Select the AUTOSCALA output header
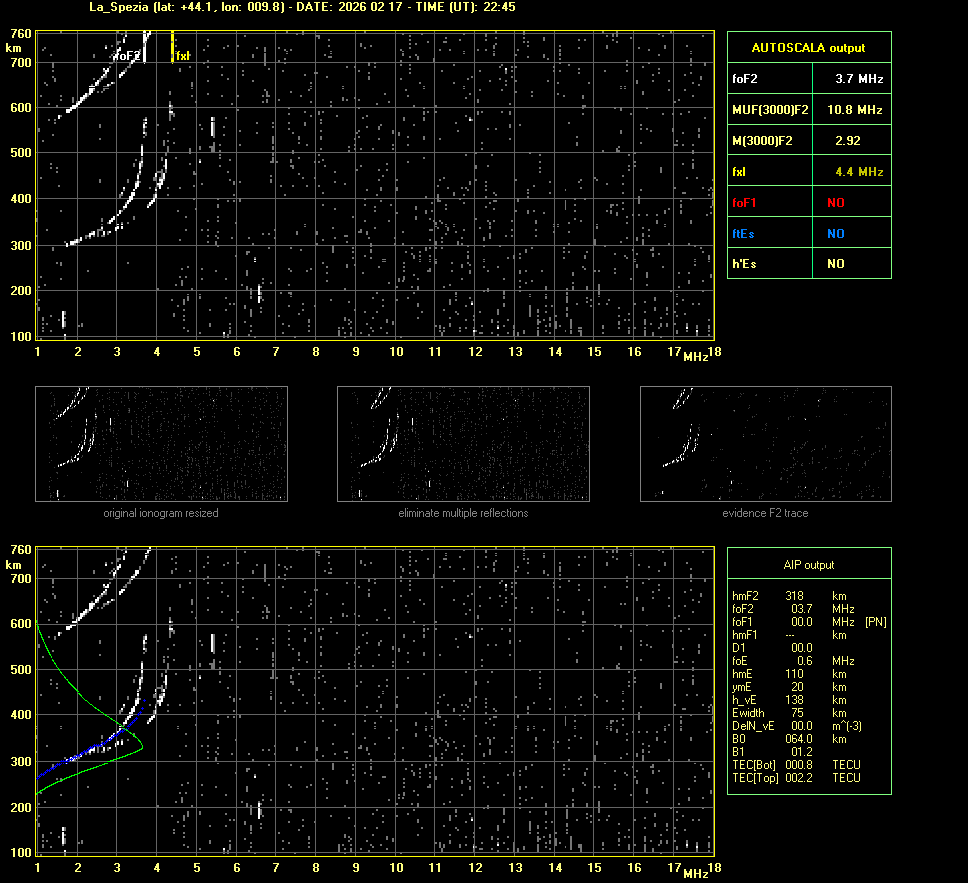 (808, 47)
